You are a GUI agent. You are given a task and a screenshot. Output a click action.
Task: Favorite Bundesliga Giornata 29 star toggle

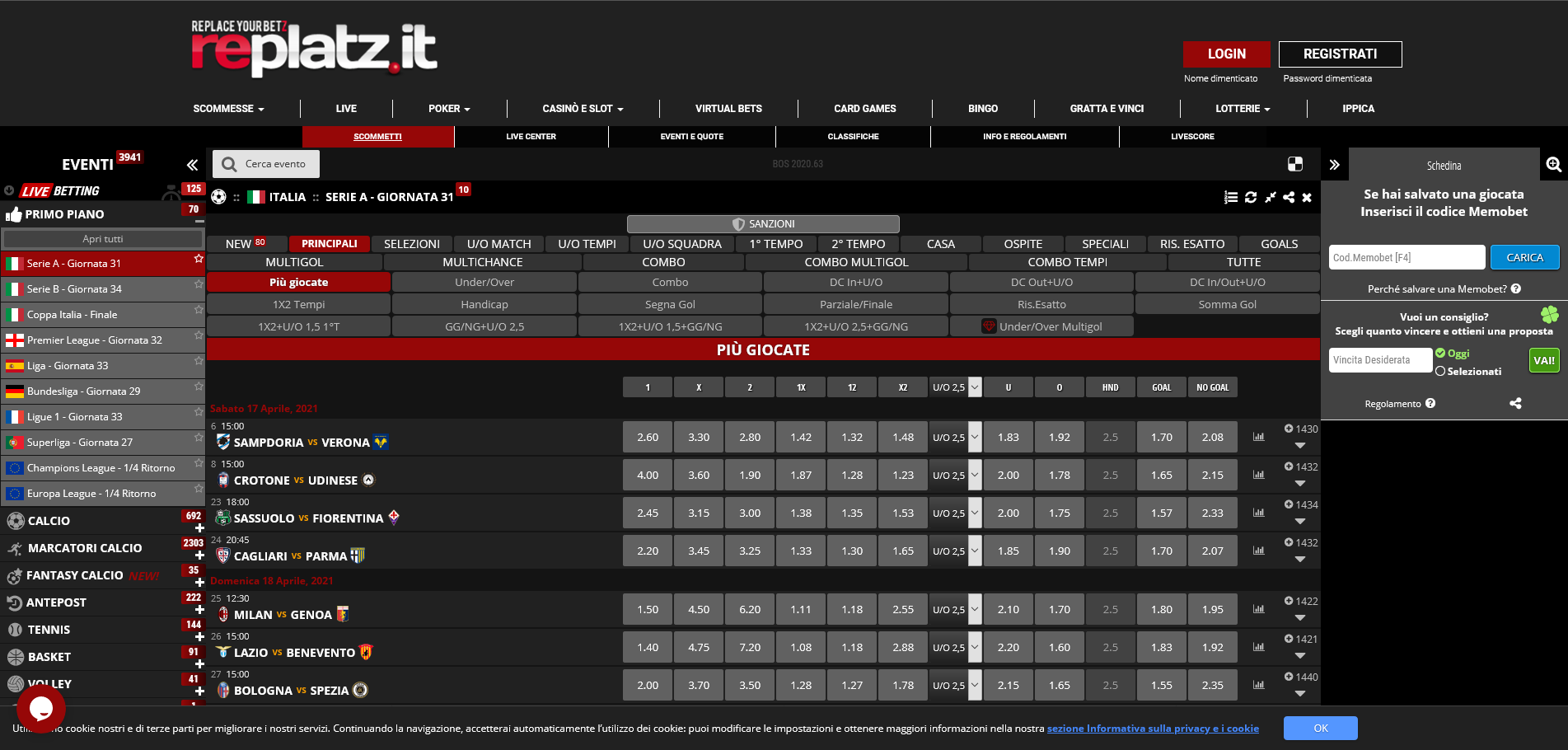pos(198,387)
